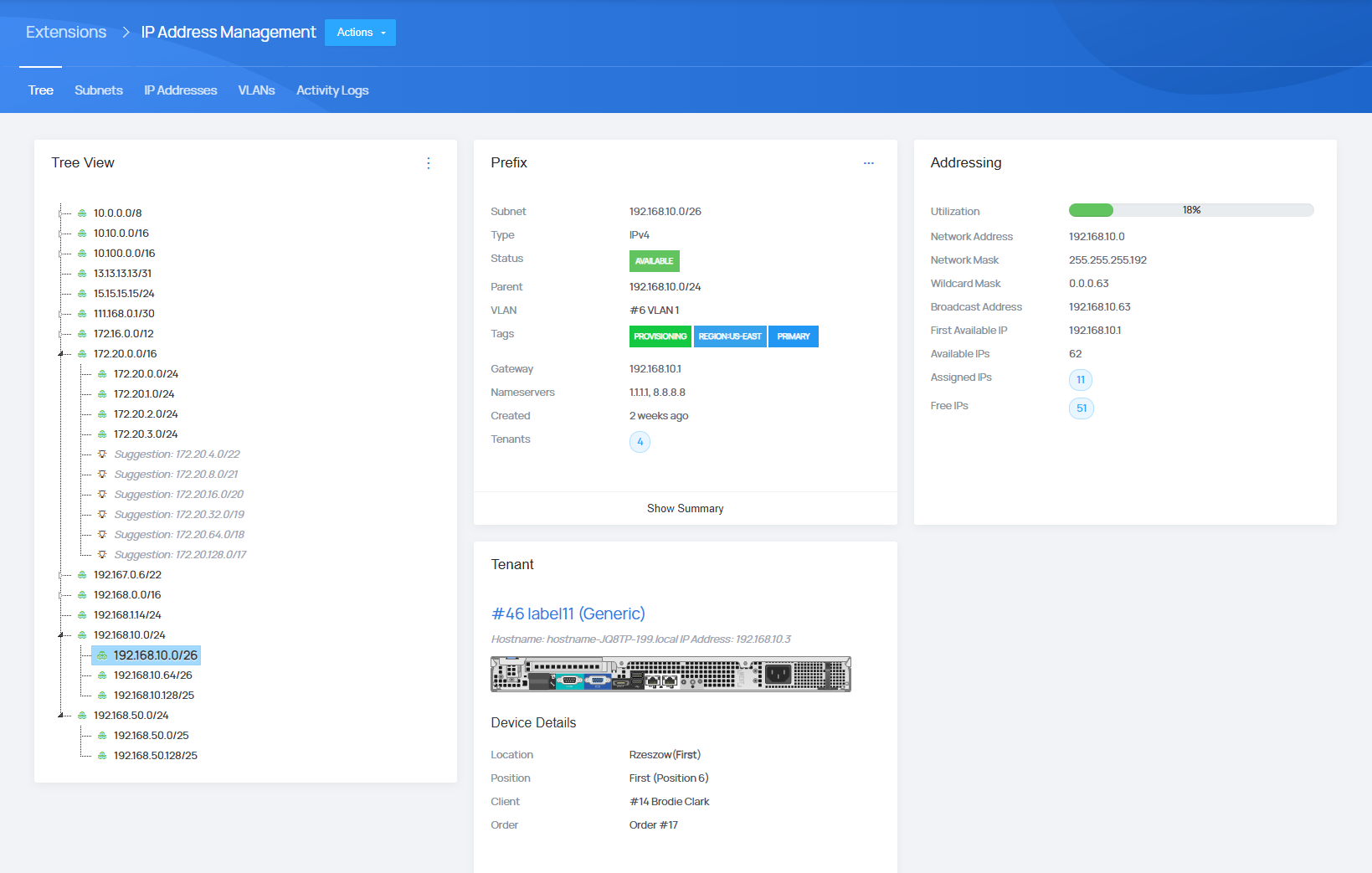Switch to the IP Addresses tab

pyautogui.click(x=180, y=90)
